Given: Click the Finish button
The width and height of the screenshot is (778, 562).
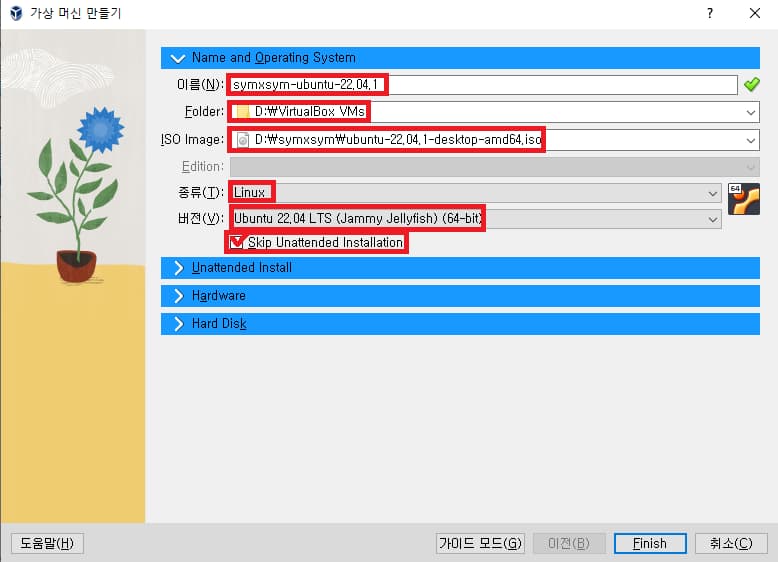Looking at the screenshot, I should tap(650, 544).
